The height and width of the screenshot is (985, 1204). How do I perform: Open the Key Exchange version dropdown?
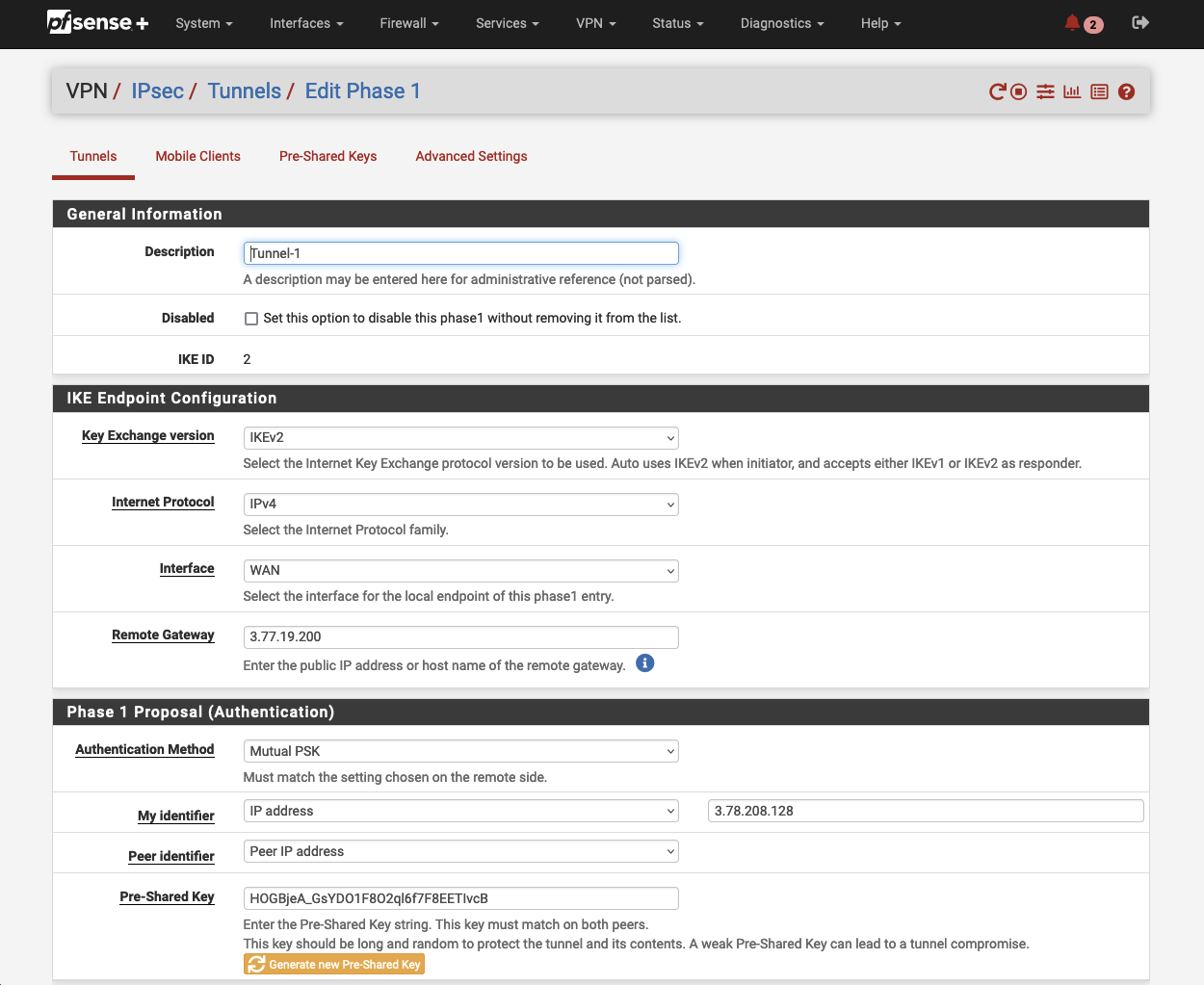coord(460,437)
